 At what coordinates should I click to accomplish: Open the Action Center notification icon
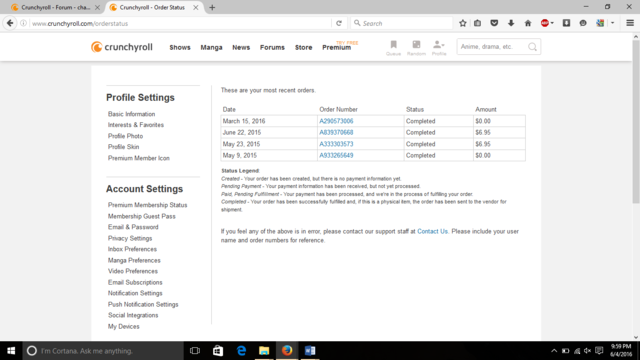(599, 351)
